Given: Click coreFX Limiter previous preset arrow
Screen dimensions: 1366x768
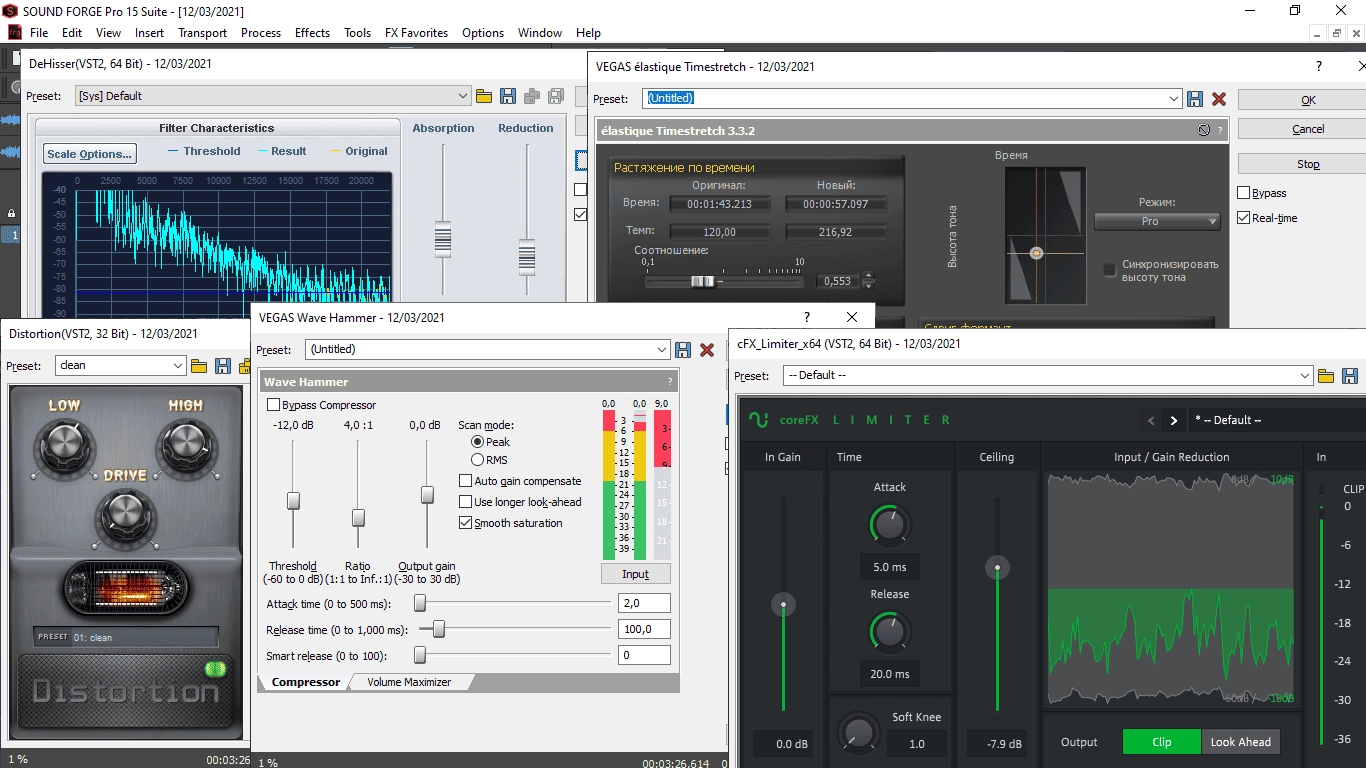Looking at the screenshot, I should pos(1151,421).
